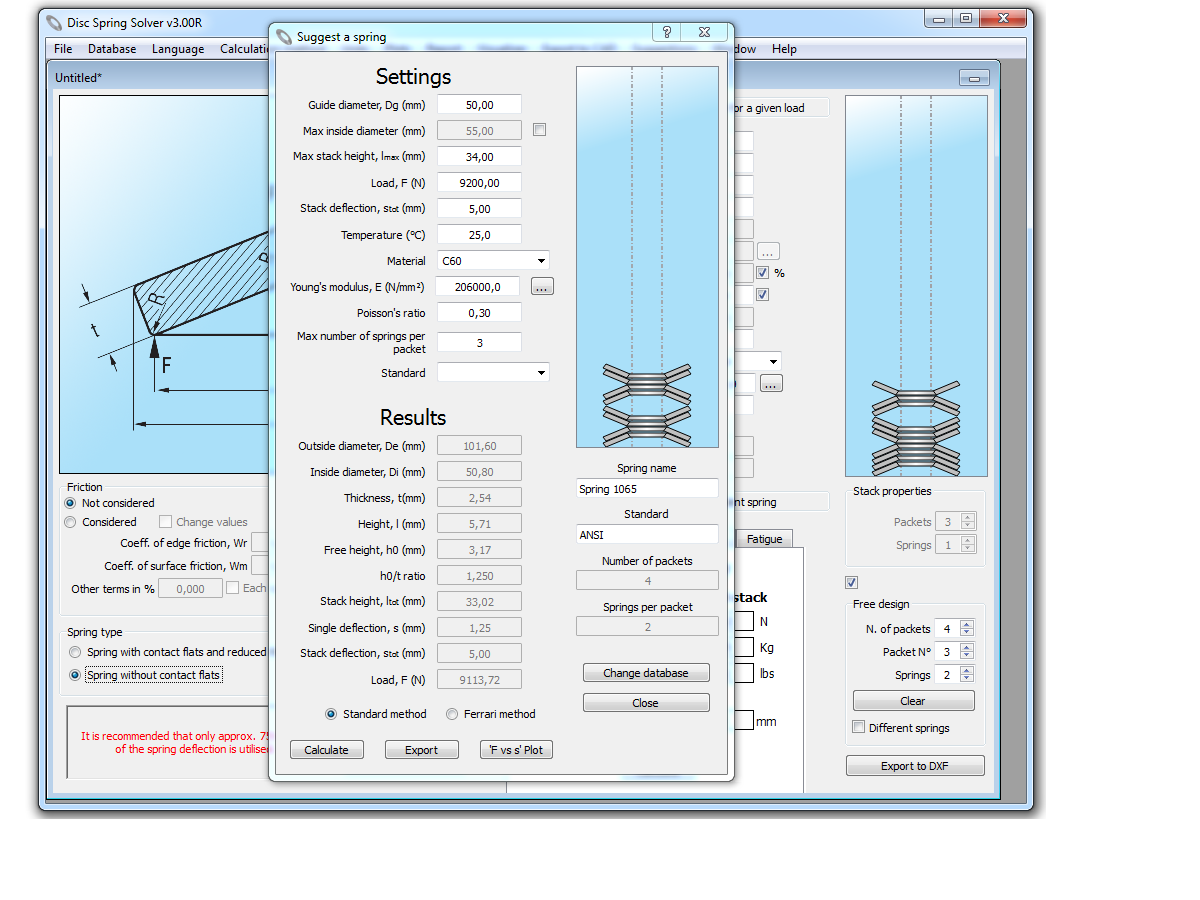Adjust the Free design Springs stepper
The image size is (1200, 900).
tap(966, 675)
